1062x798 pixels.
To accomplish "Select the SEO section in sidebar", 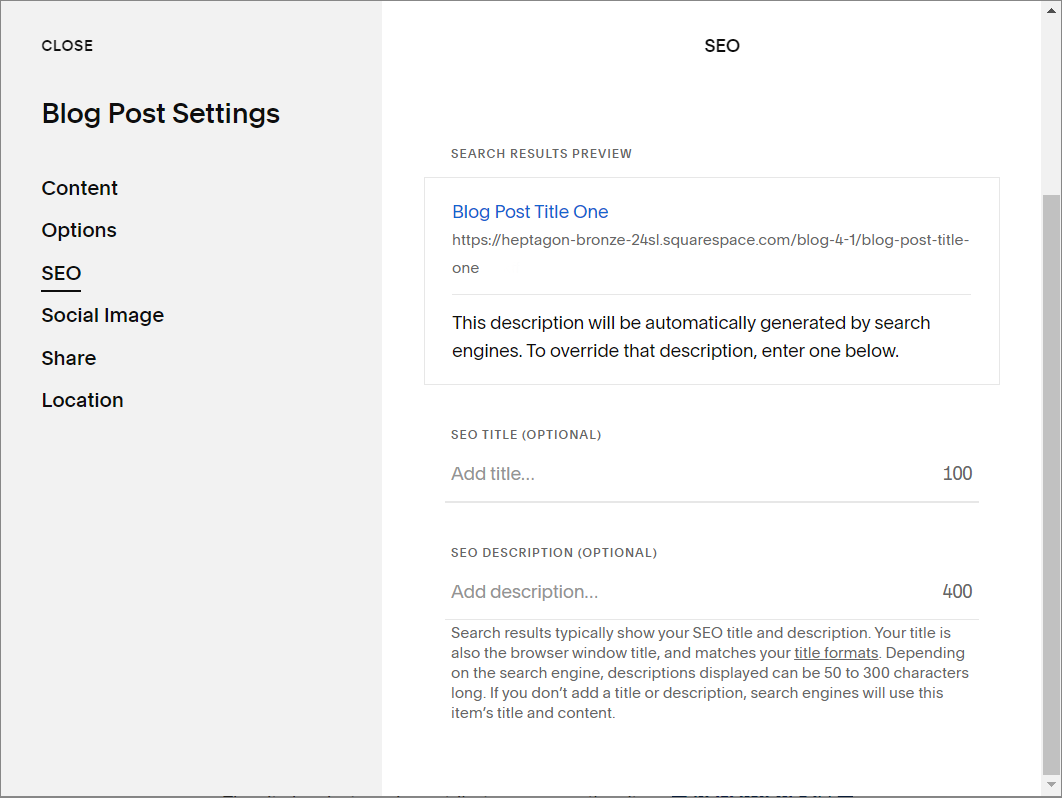I will [61, 272].
